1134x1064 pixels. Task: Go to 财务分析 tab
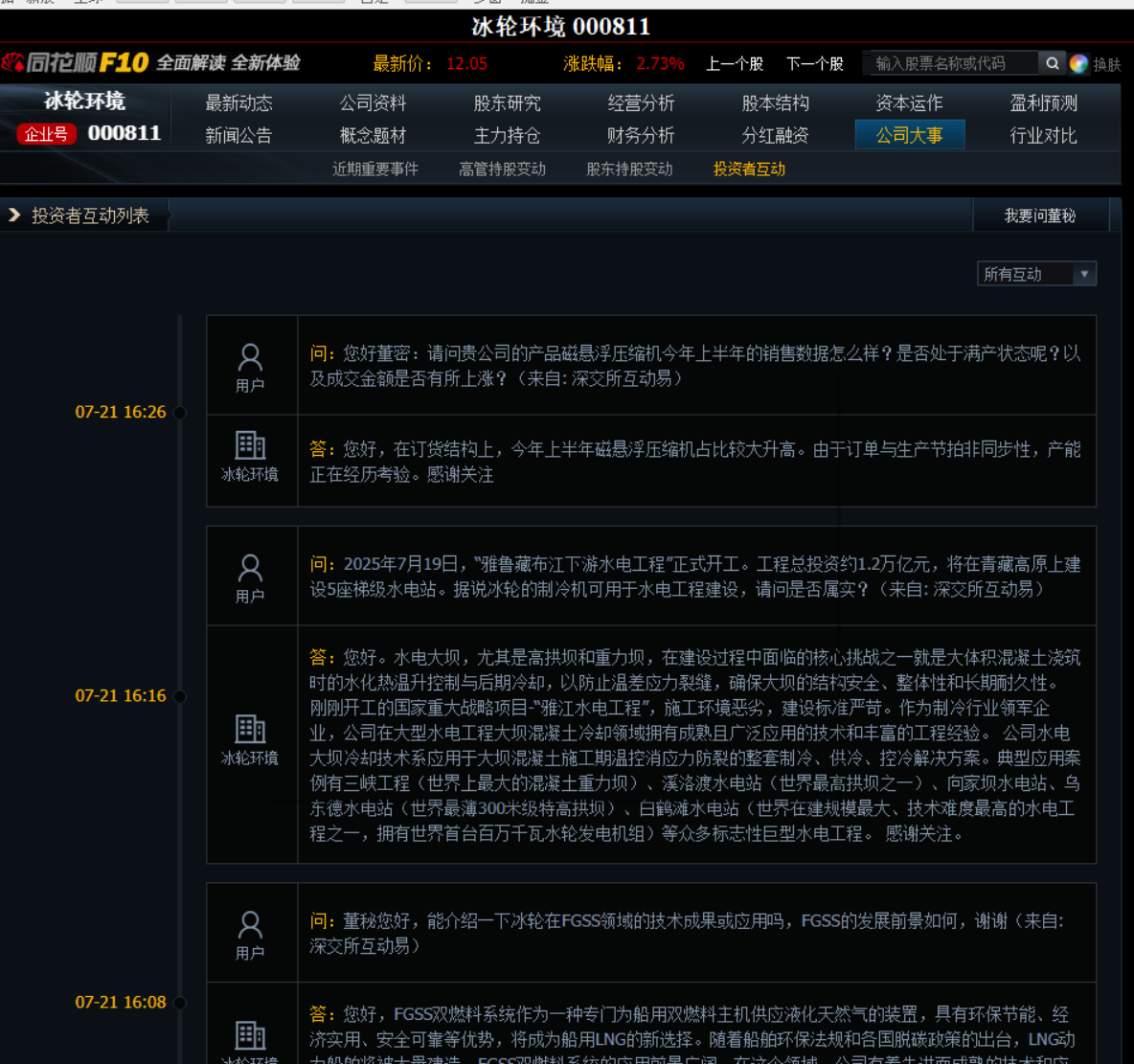click(641, 135)
